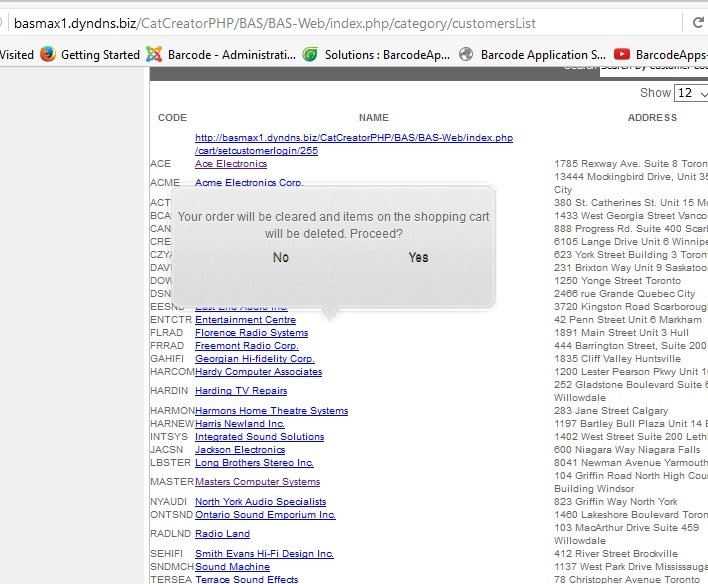Click the 1835 Cliff Valley Huntsville address
Screen dimensions: 708x584
617,359
